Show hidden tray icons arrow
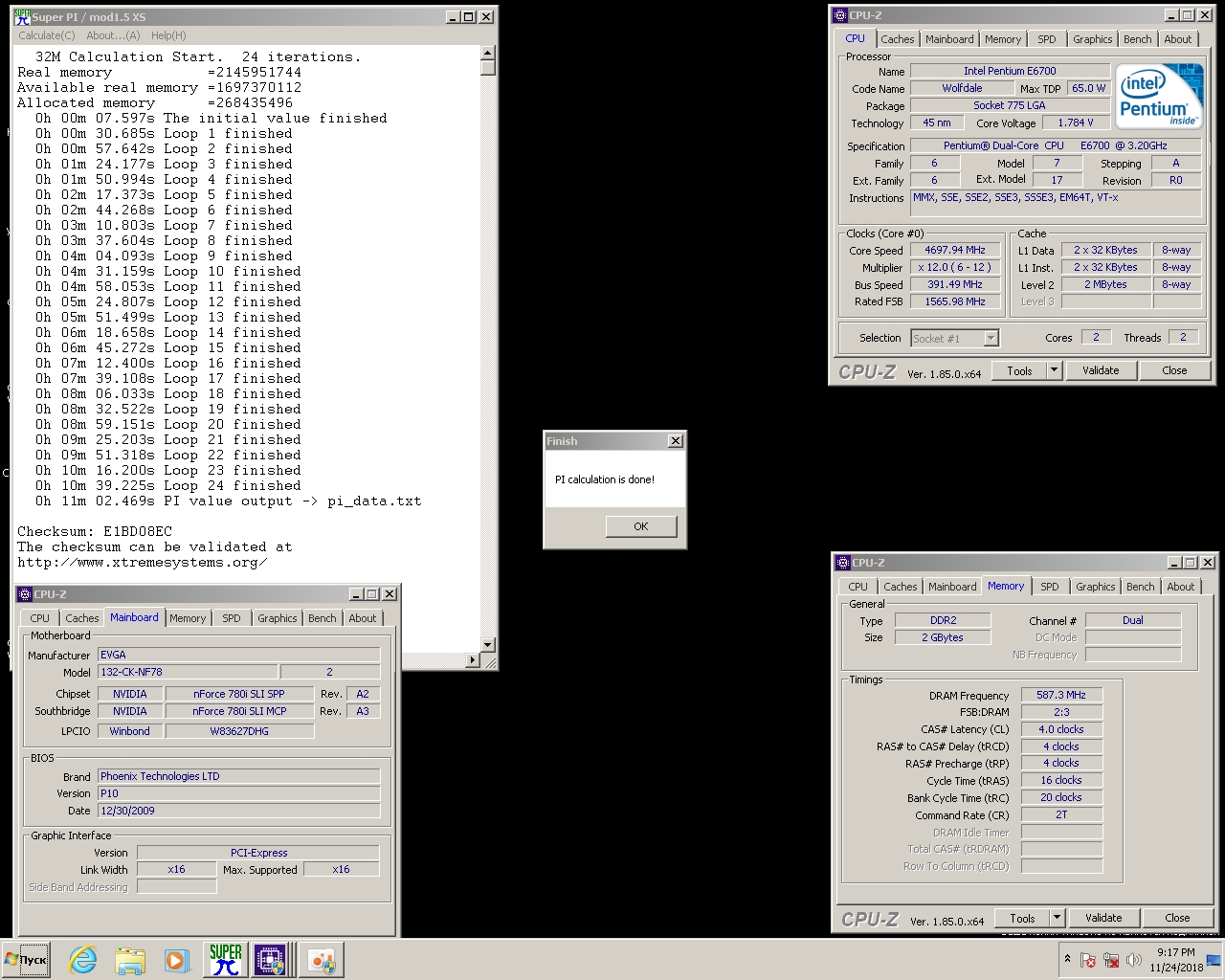1225x980 pixels. pyautogui.click(x=1067, y=959)
